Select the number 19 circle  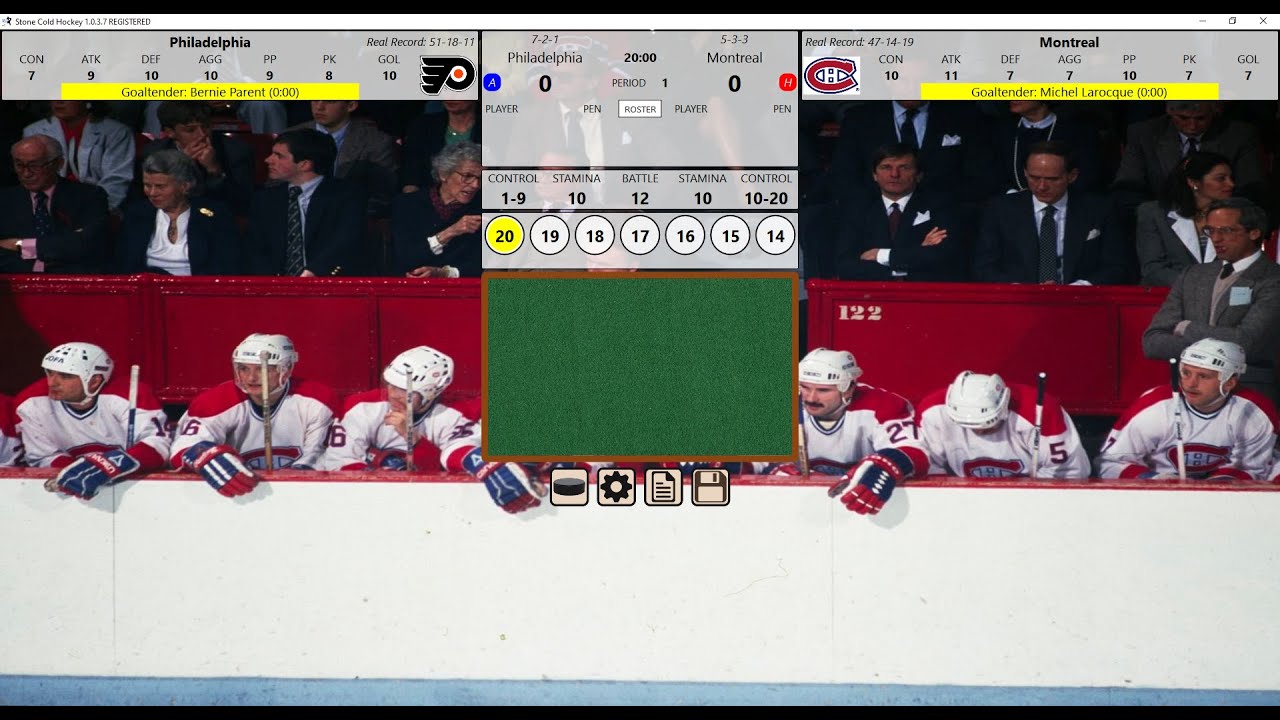click(x=550, y=236)
